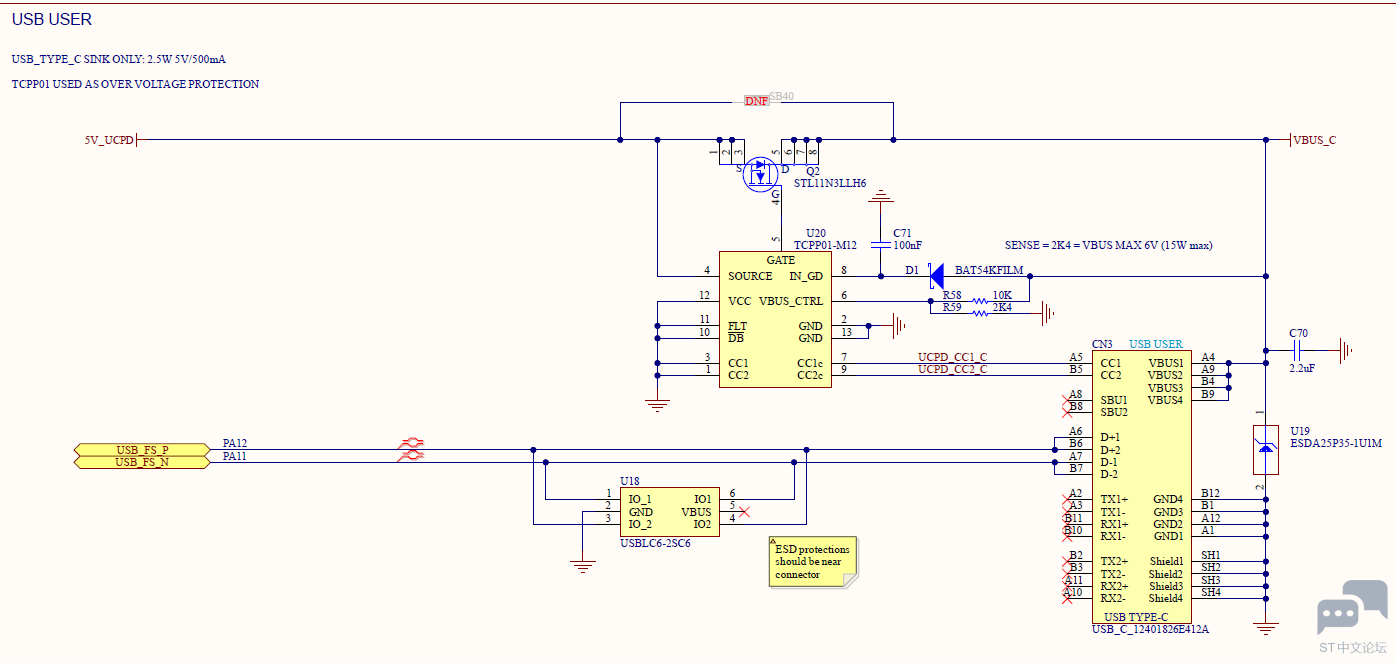Click the SENSE = 2K4 VBUS MAX note
Screen dimensions: 1396x663
[1109, 245]
